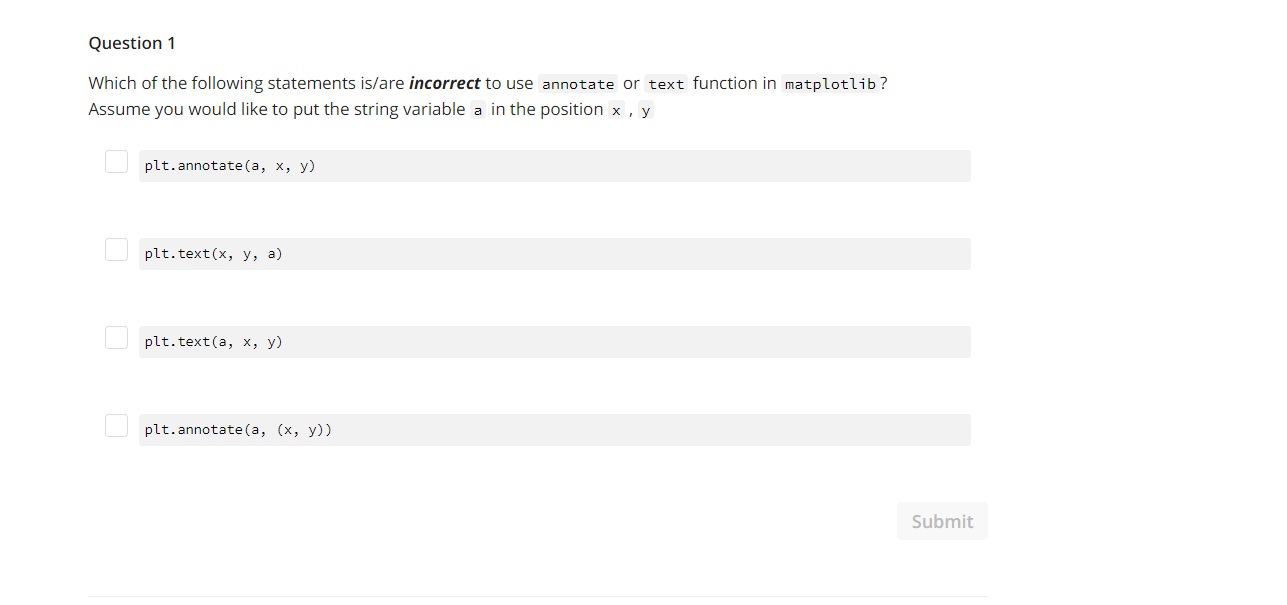Click the inline code word text in the question
Viewport: 1287px width, 605px height.
pyautogui.click(x=666, y=84)
